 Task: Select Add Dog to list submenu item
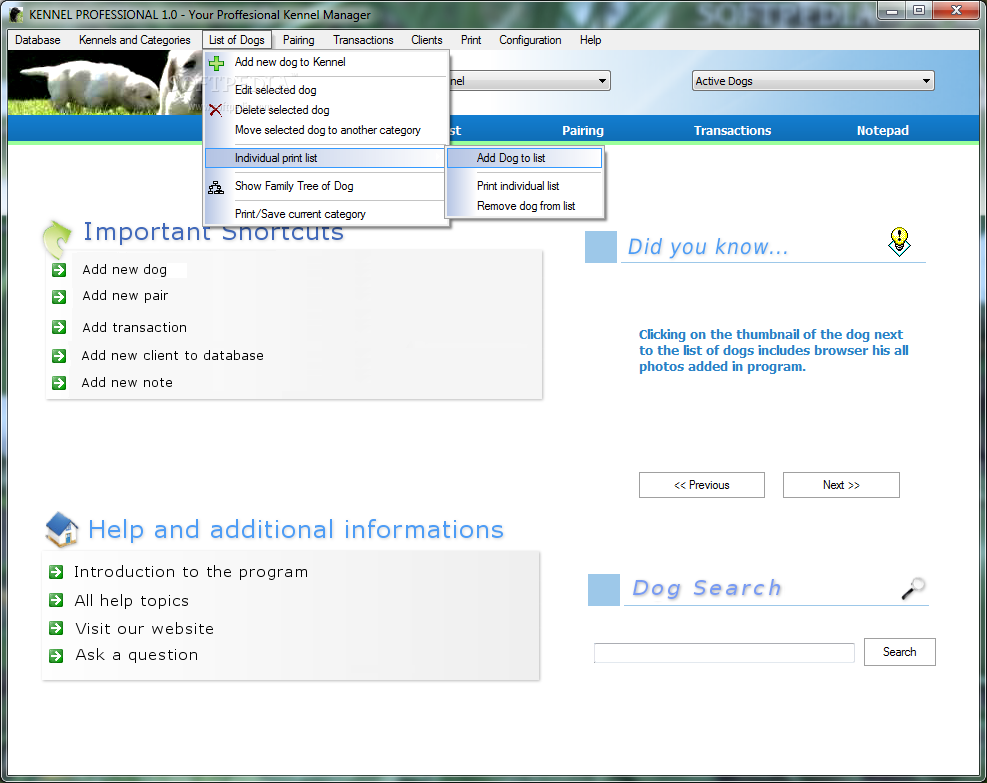click(525, 158)
